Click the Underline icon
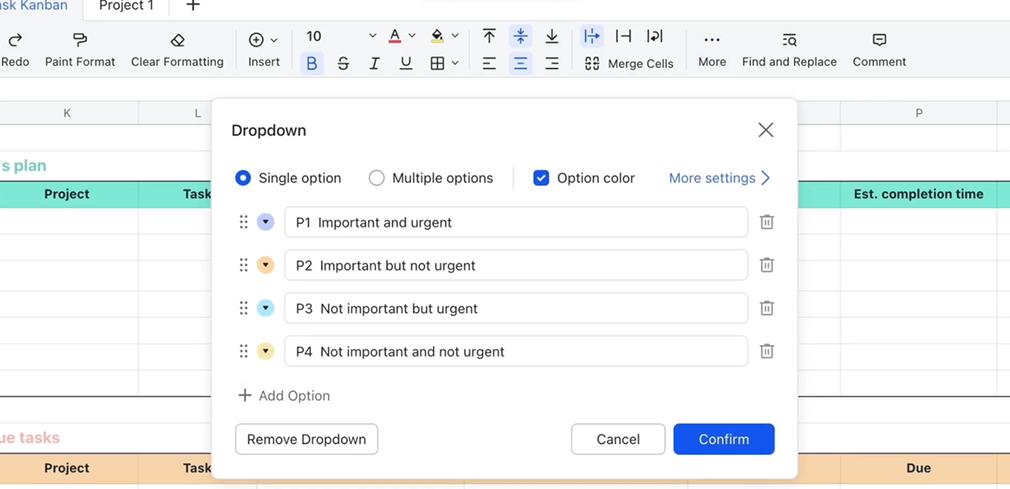 (x=405, y=63)
